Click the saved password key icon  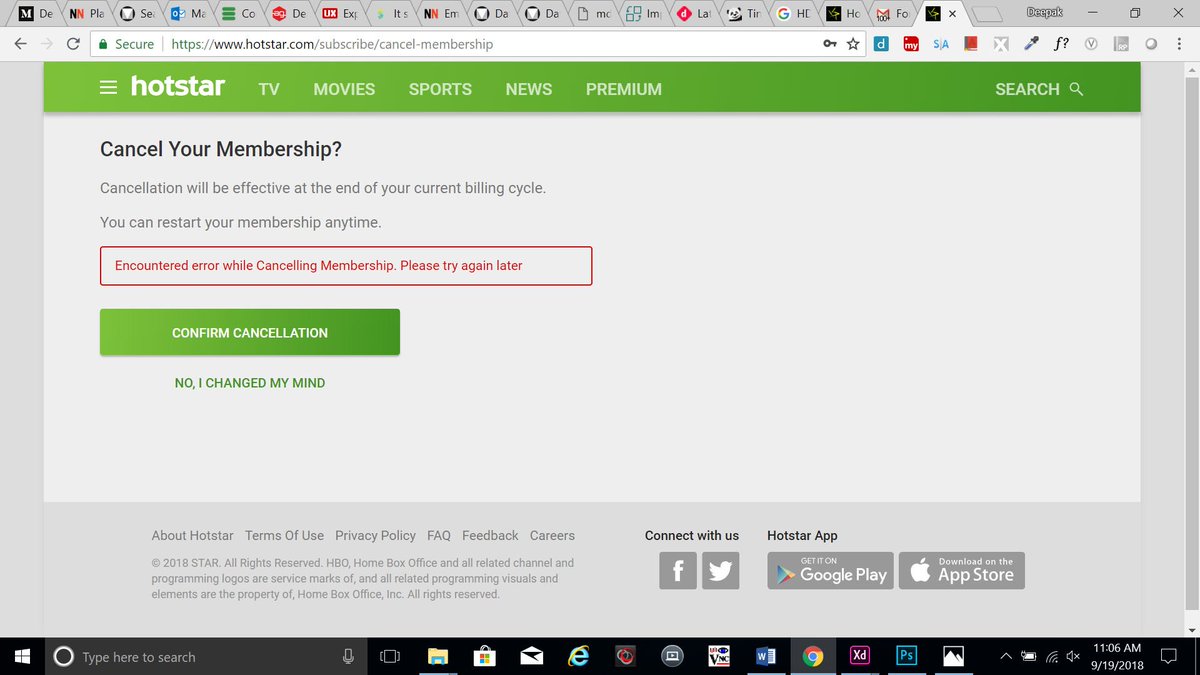(830, 44)
